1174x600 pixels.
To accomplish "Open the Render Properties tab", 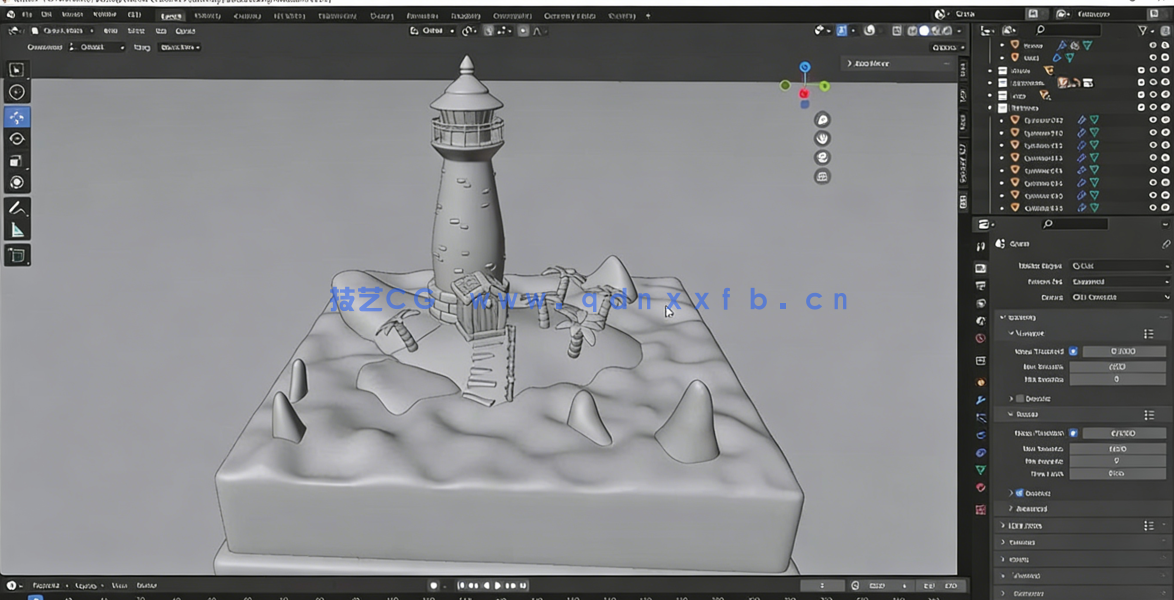I will [980, 267].
